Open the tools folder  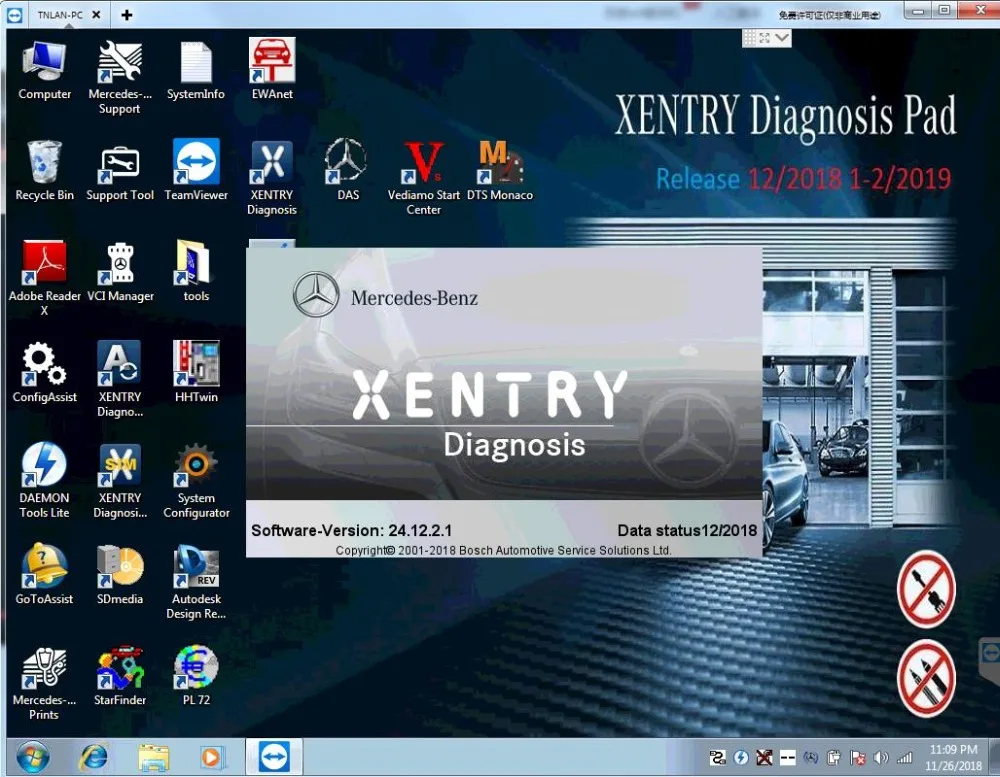click(195, 270)
